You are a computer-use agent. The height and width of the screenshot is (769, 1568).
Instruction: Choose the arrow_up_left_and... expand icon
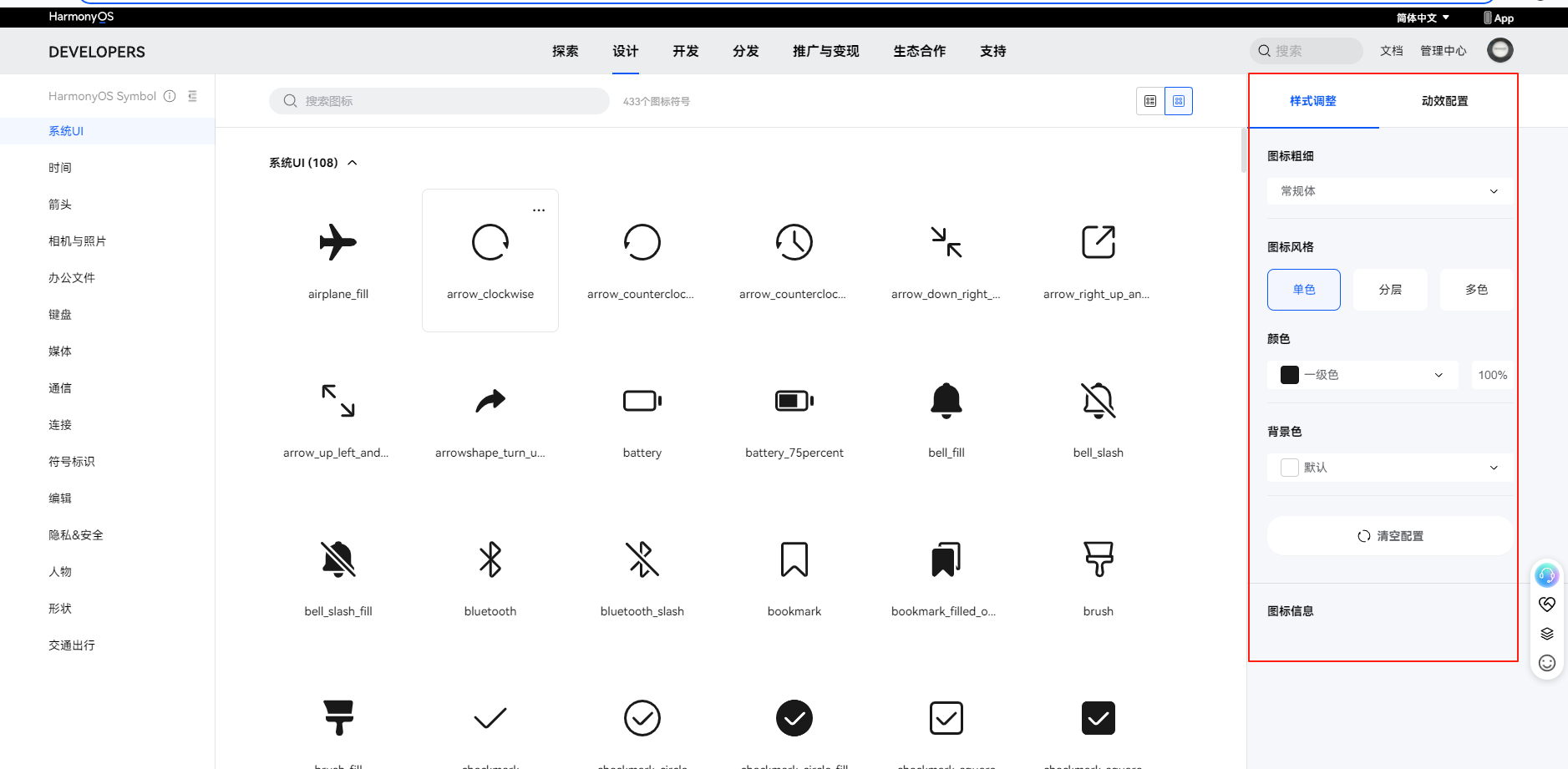point(338,401)
